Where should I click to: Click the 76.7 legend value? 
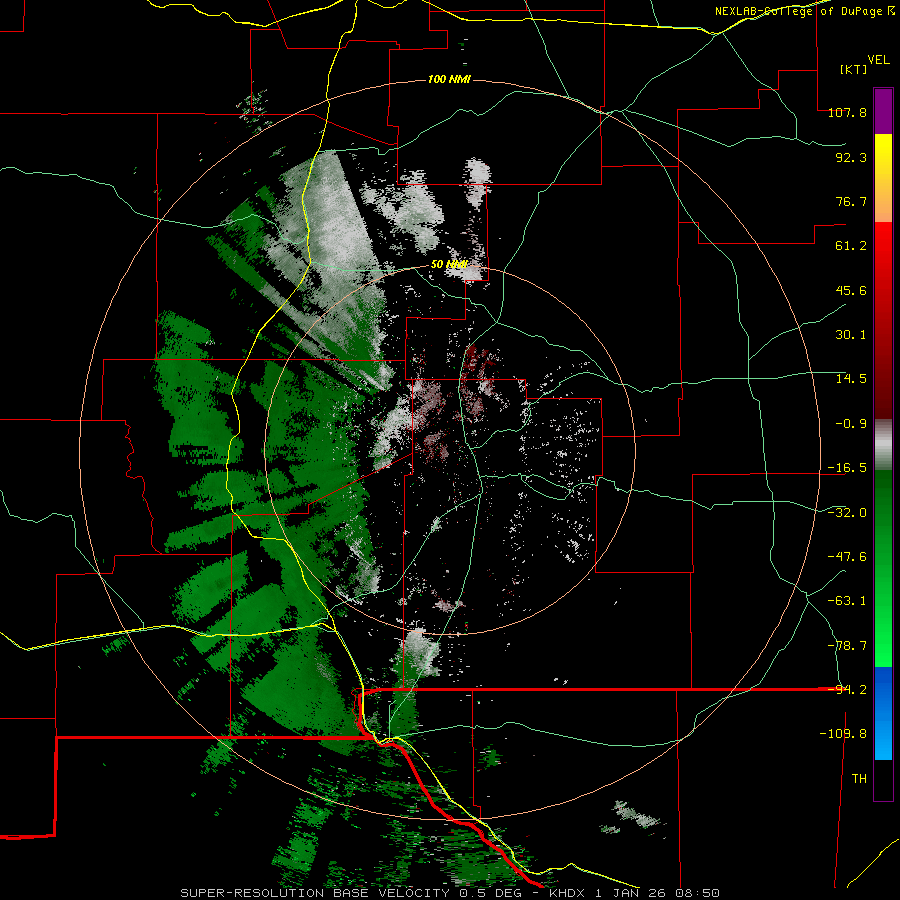pyautogui.click(x=851, y=201)
